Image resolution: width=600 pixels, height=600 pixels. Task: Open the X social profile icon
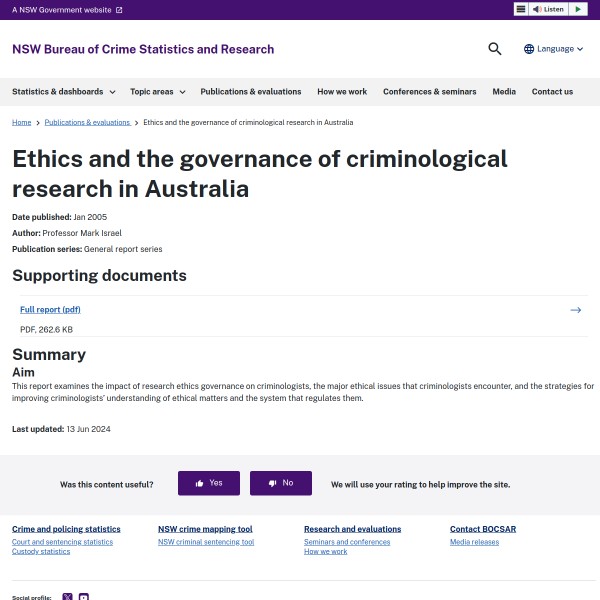68,597
